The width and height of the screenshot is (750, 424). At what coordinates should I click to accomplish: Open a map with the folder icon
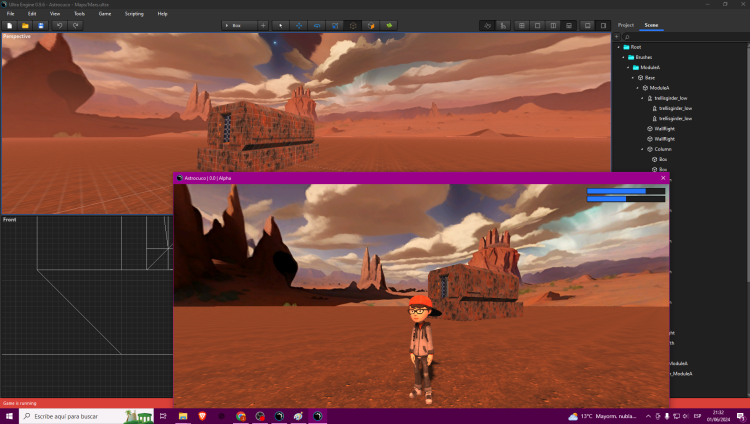coord(25,25)
